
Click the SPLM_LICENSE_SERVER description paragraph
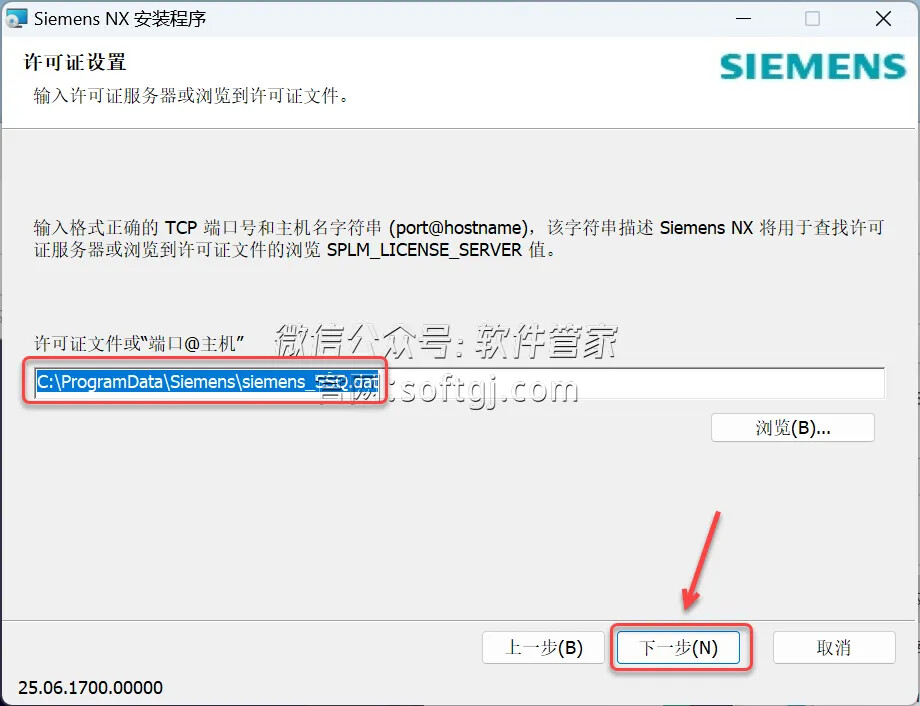(458, 238)
